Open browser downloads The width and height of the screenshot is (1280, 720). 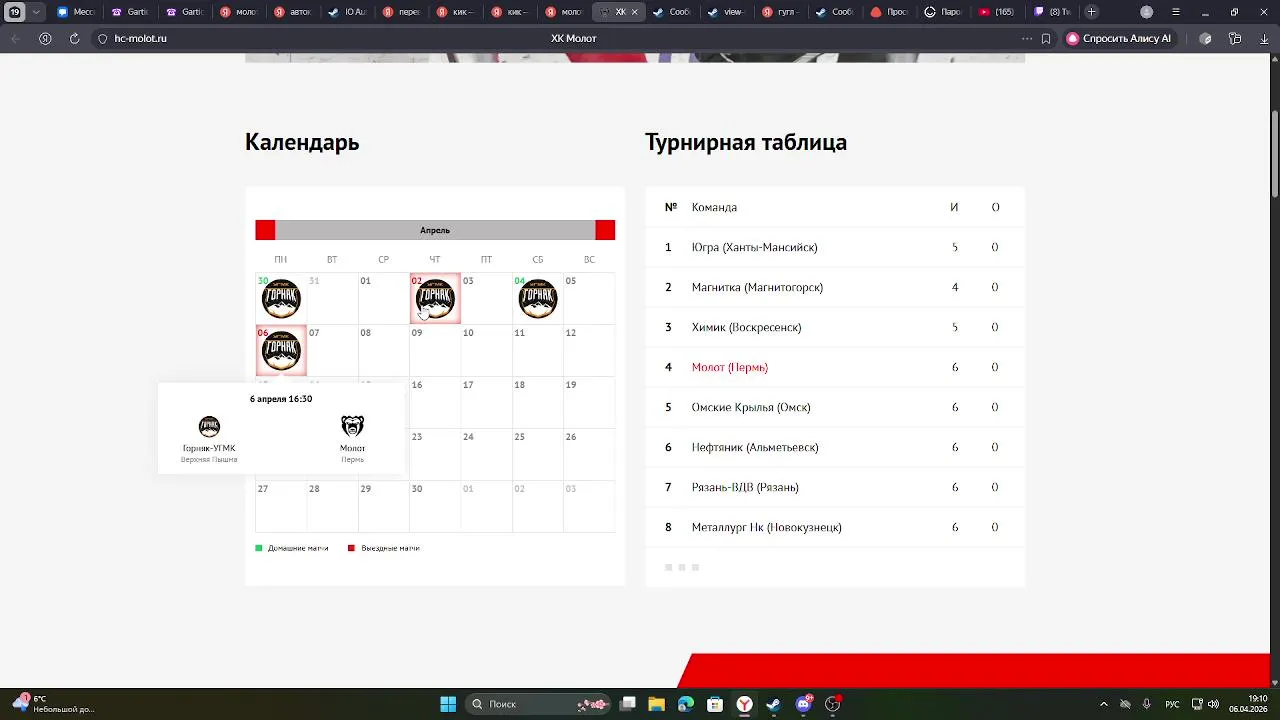pyautogui.click(x=1264, y=38)
